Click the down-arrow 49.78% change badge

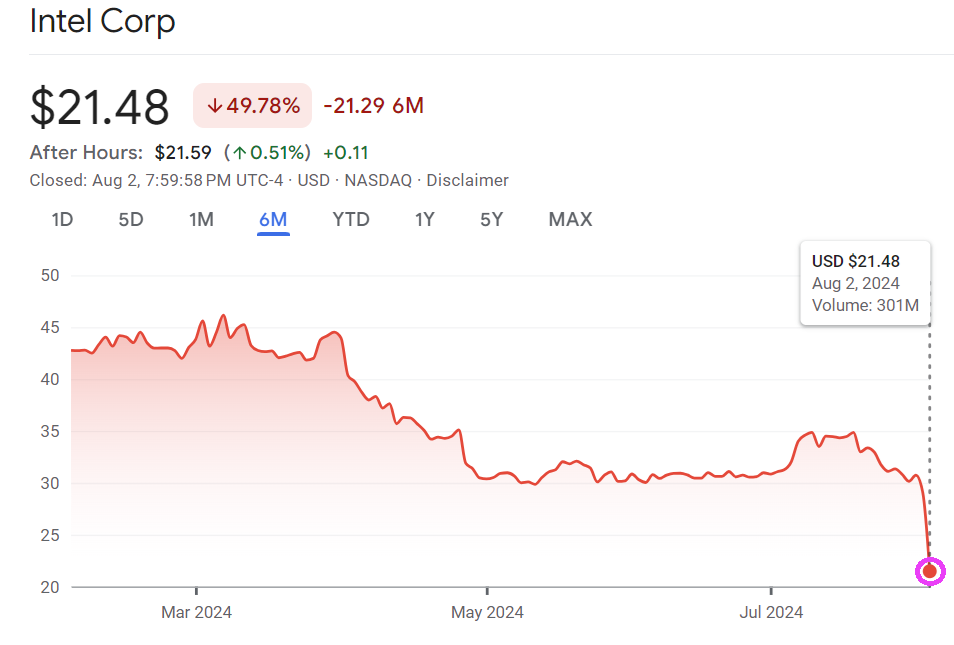(253, 105)
